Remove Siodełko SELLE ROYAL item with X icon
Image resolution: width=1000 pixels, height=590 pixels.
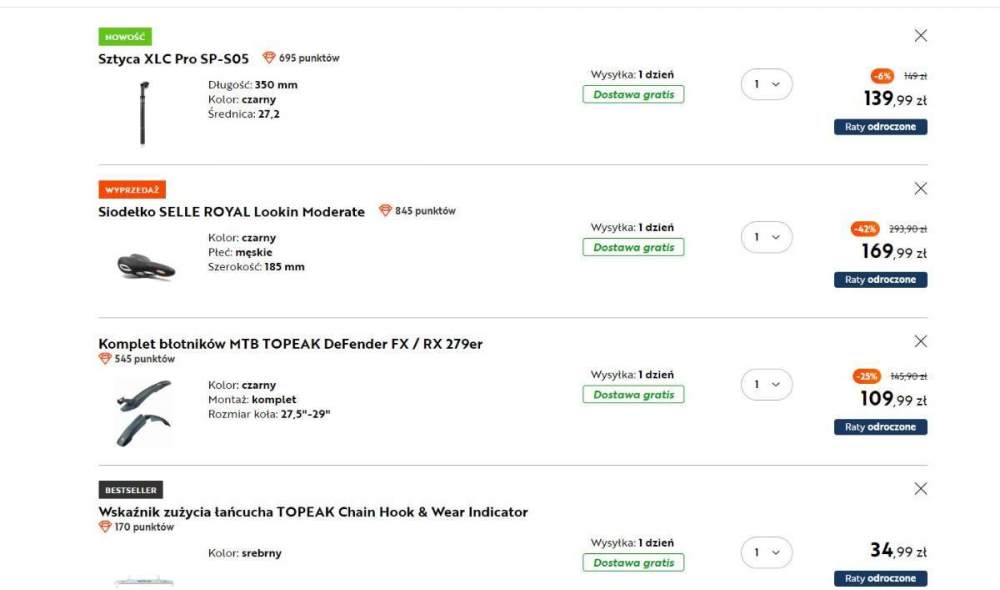[920, 188]
